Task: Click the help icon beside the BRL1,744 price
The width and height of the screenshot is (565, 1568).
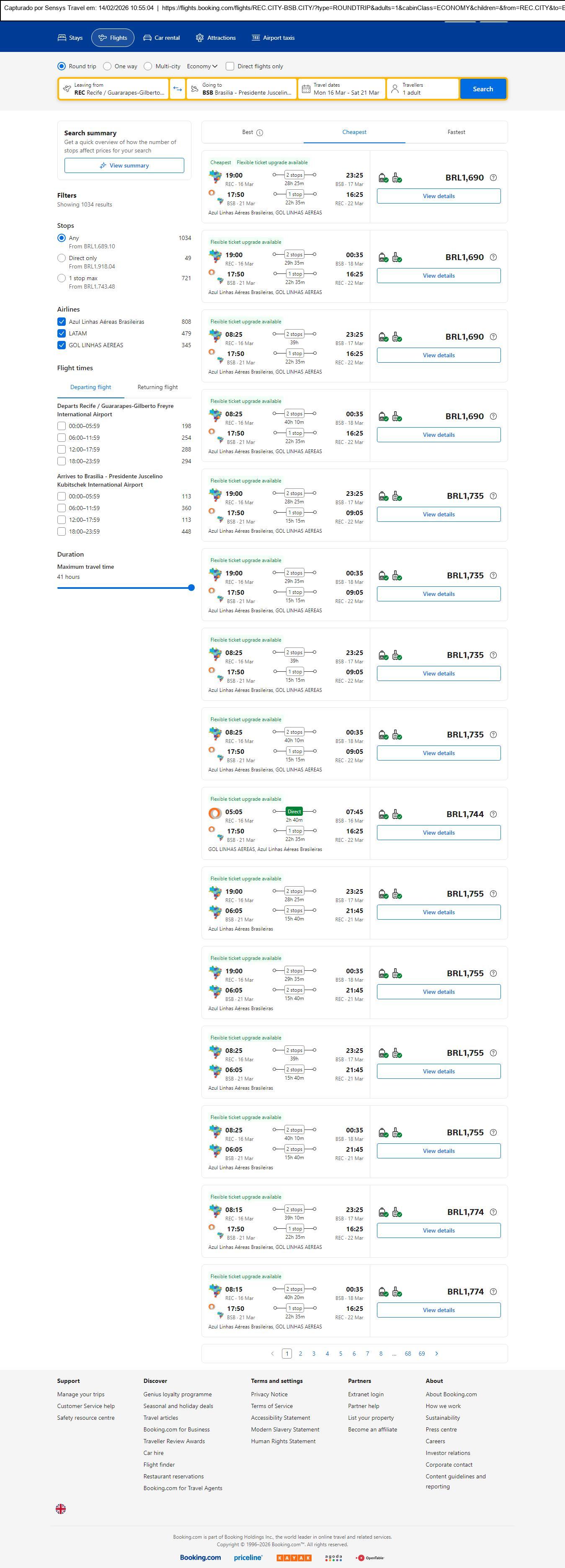Action: pyautogui.click(x=493, y=815)
